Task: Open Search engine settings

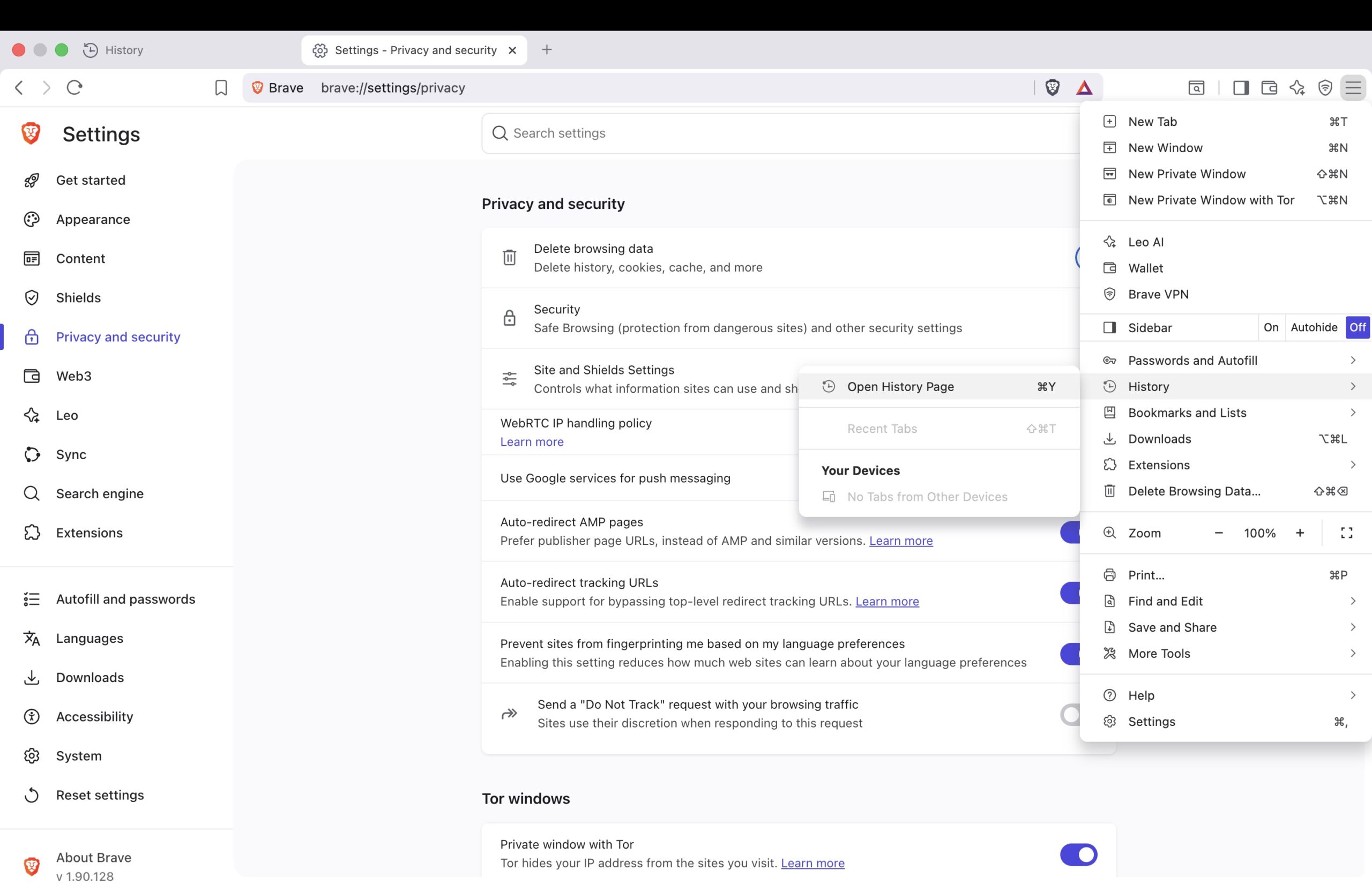Action: (117, 494)
